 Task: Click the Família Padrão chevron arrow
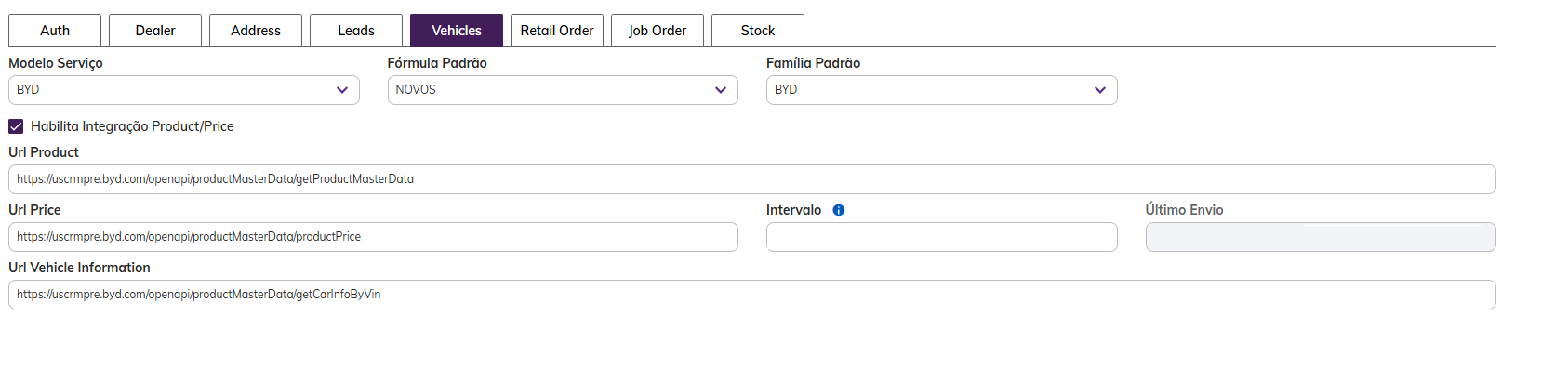click(1099, 90)
